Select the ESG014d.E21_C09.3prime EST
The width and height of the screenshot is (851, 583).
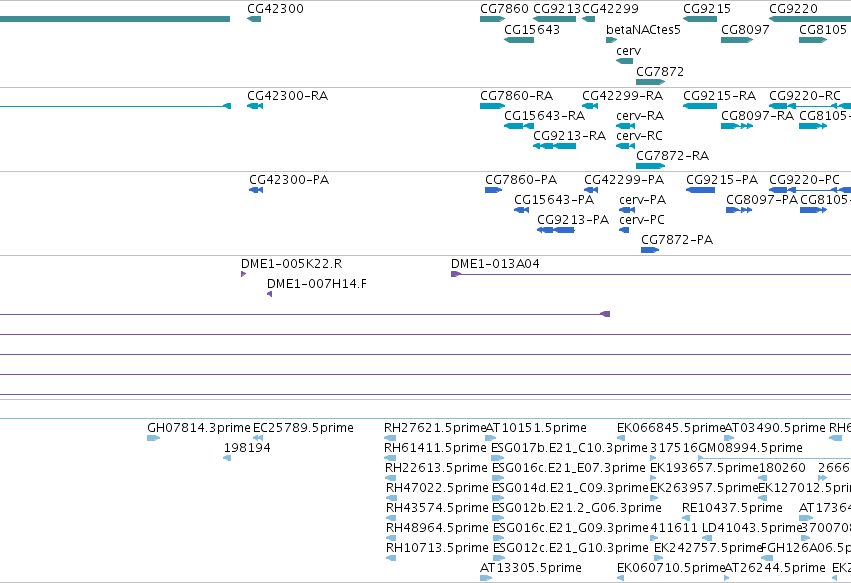(498, 498)
